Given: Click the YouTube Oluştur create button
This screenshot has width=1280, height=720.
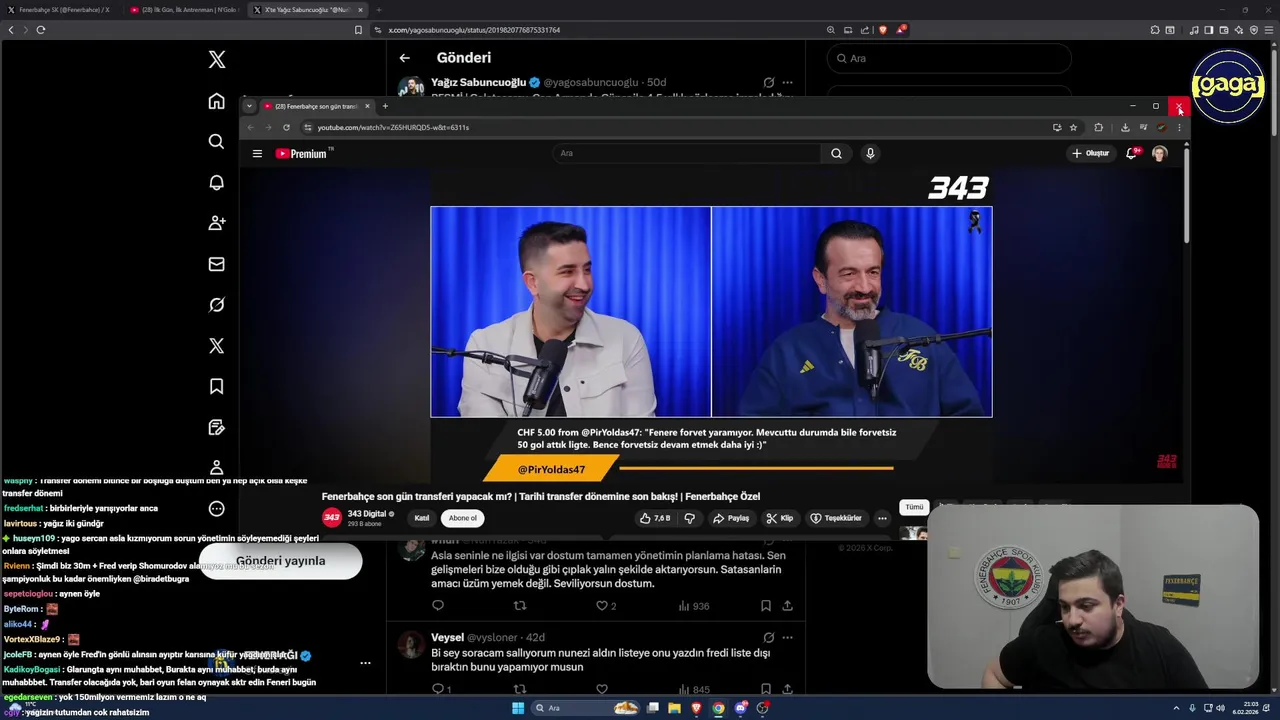Looking at the screenshot, I should coord(1090,153).
